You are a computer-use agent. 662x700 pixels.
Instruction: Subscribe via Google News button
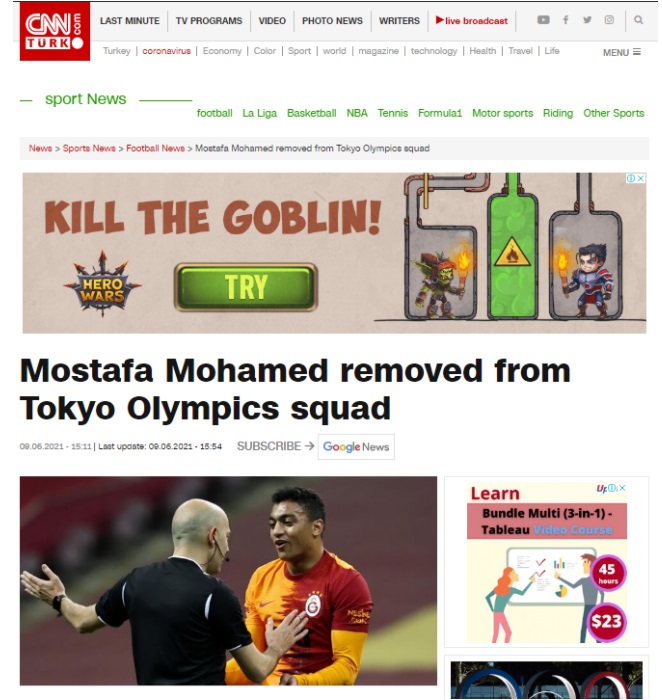356,446
